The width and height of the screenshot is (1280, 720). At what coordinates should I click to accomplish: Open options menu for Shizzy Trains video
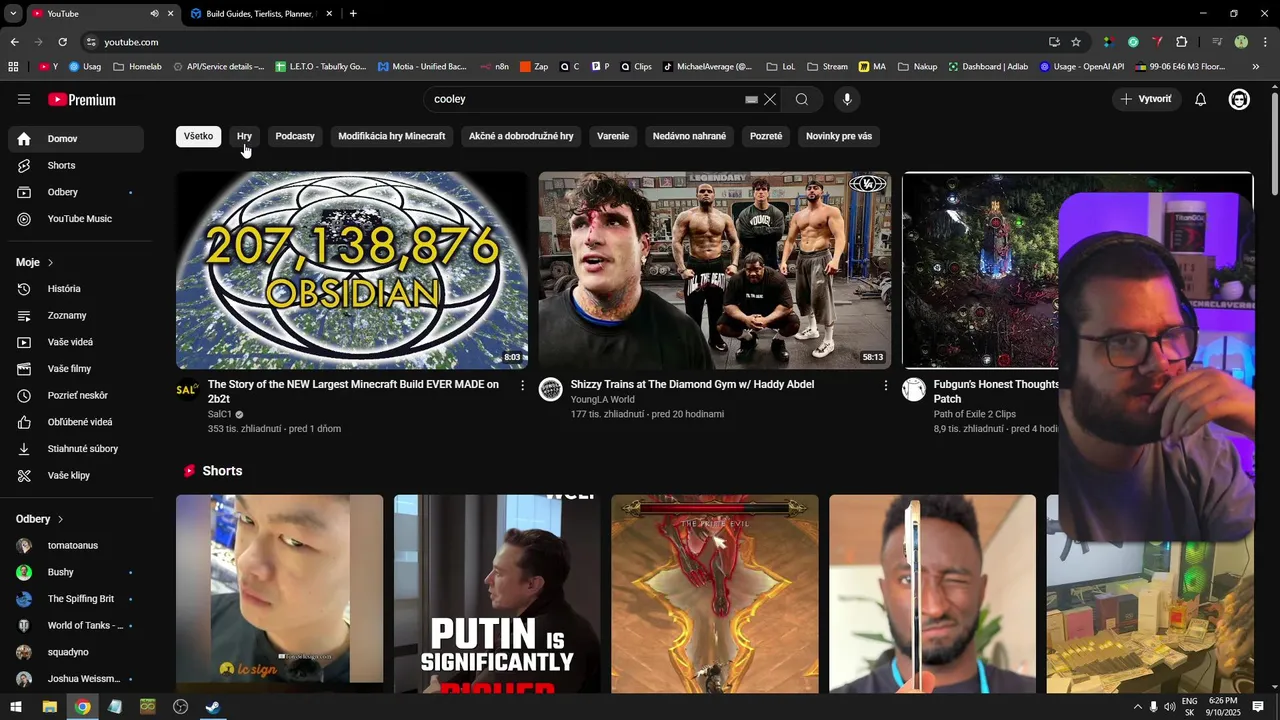pyautogui.click(x=885, y=385)
